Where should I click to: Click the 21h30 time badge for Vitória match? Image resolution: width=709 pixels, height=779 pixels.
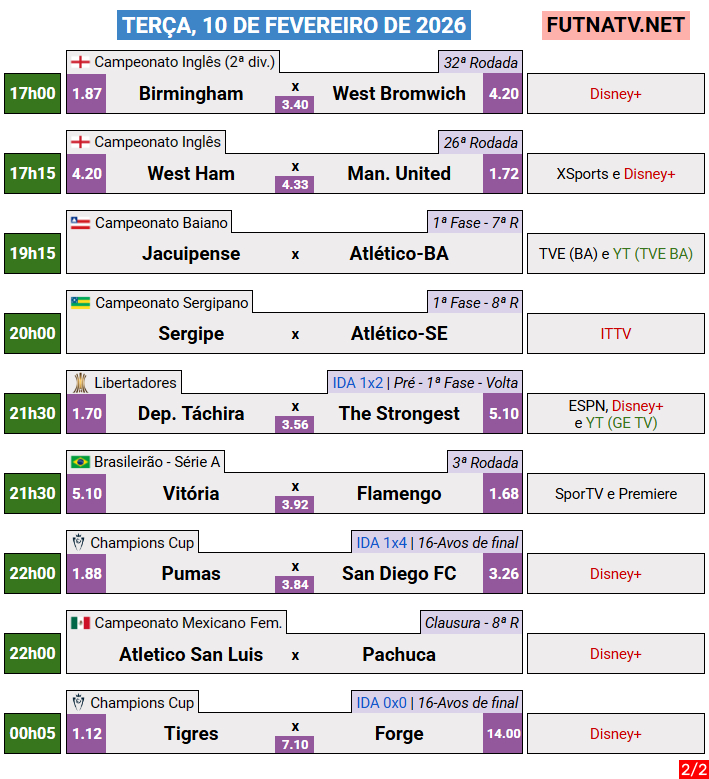point(32,494)
